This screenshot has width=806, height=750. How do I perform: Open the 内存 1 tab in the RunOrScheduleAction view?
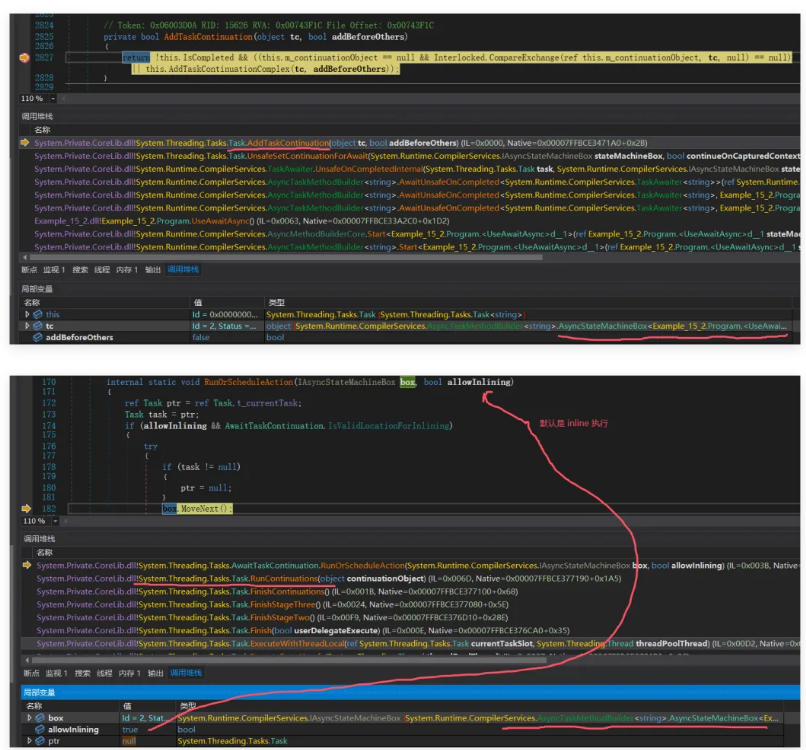130,673
